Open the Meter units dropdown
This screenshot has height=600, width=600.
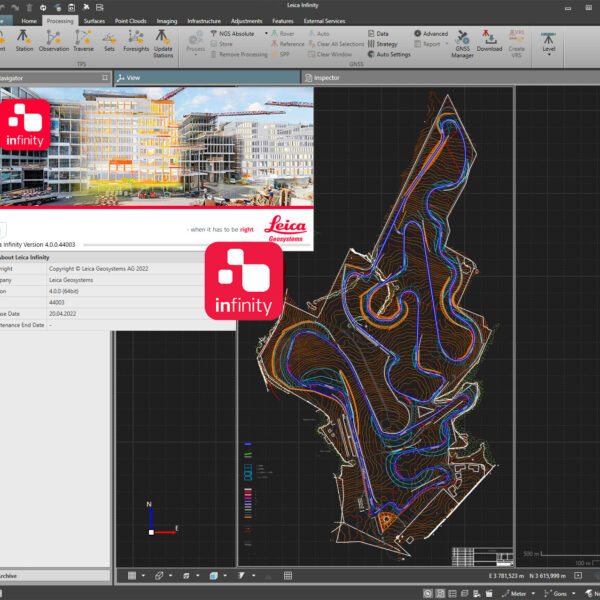[x=533, y=593]
